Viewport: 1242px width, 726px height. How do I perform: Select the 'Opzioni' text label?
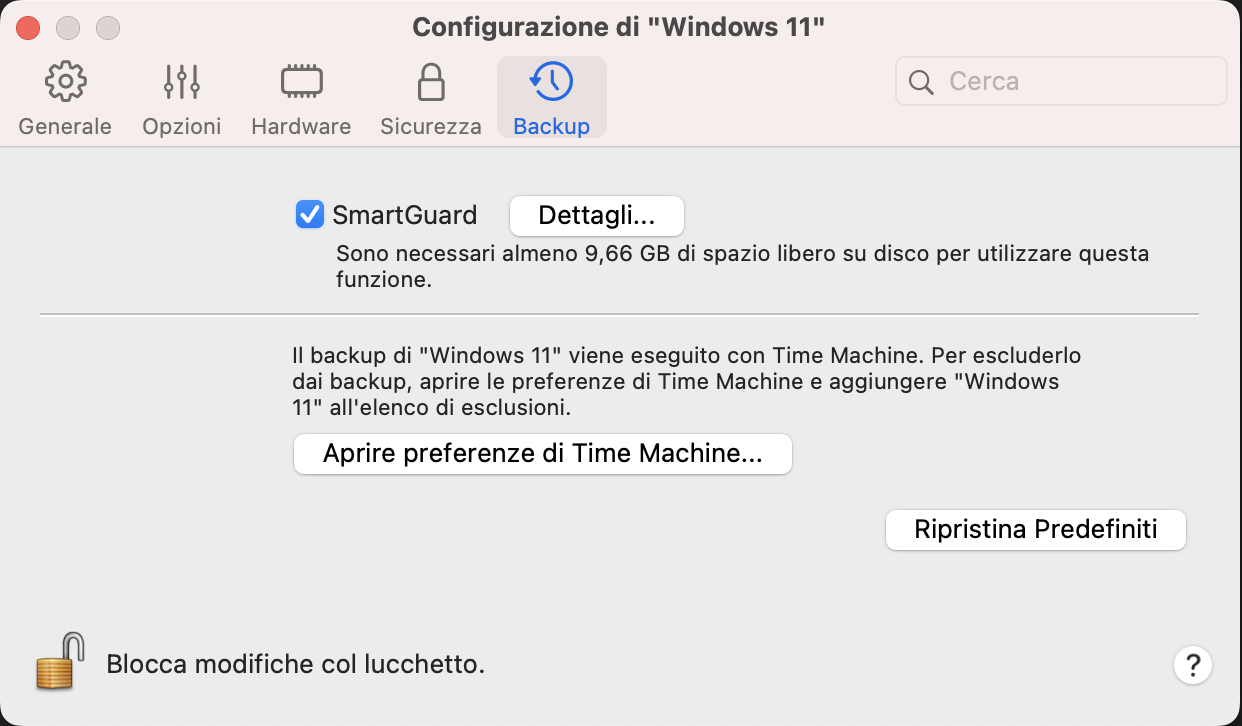pyautogui.click(x=182, y=127)
